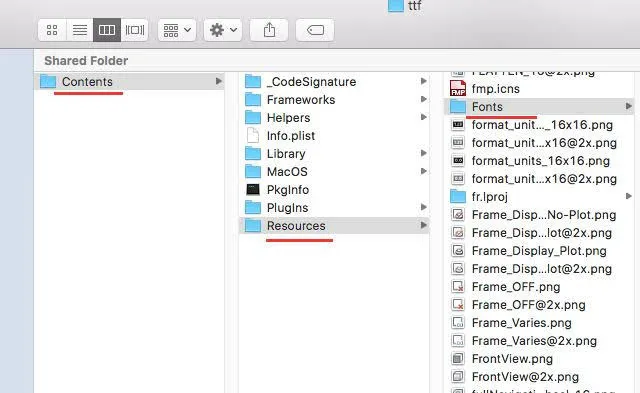This screenshot has width=640, height=393.
Task: Open the item arrangement dropdown
Action: (177, 30)
